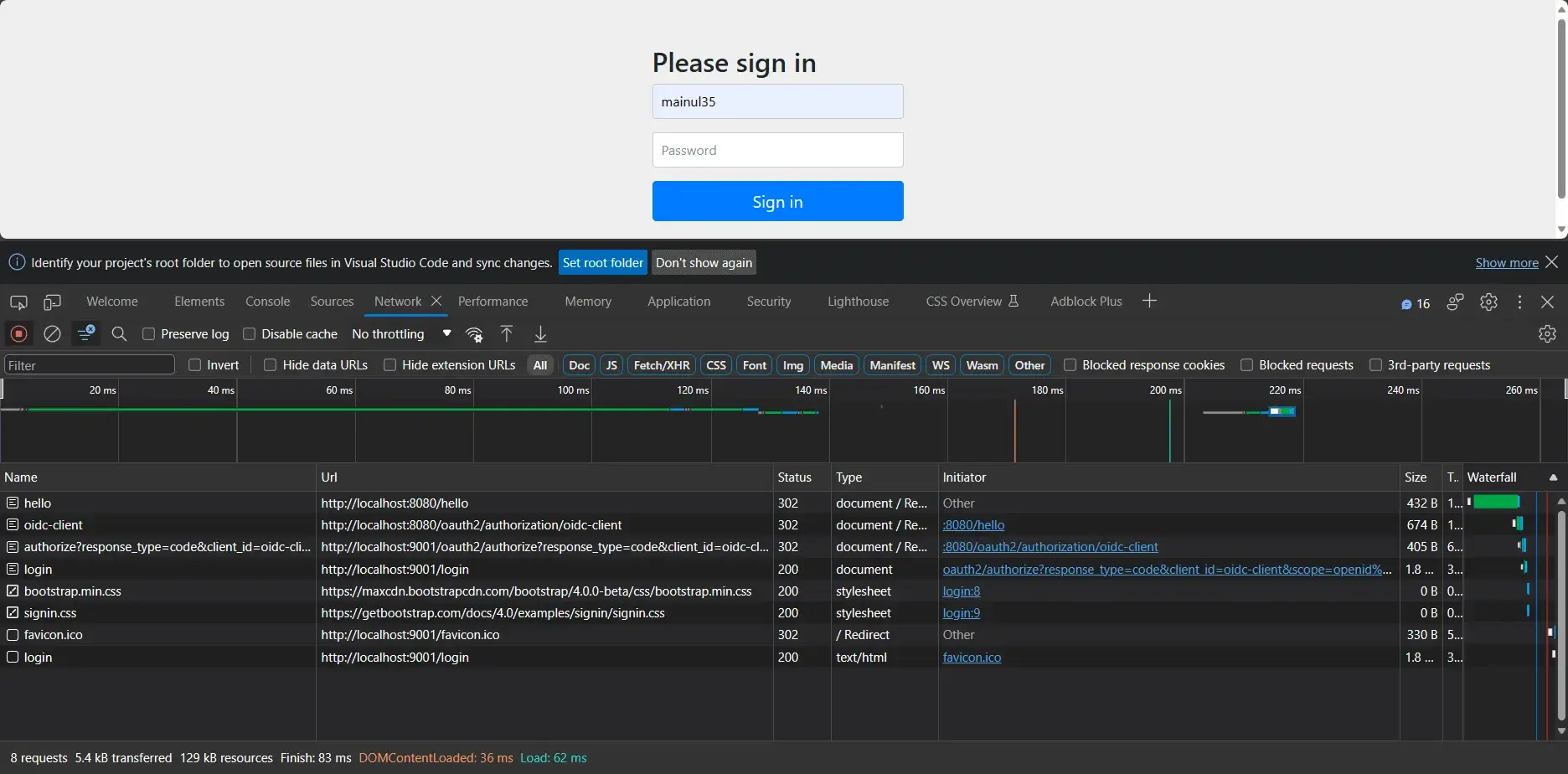Open DevTools settings gear
Image resolution: width=1568 pixels, height=774 pixels.
(x=1488, y=302)
